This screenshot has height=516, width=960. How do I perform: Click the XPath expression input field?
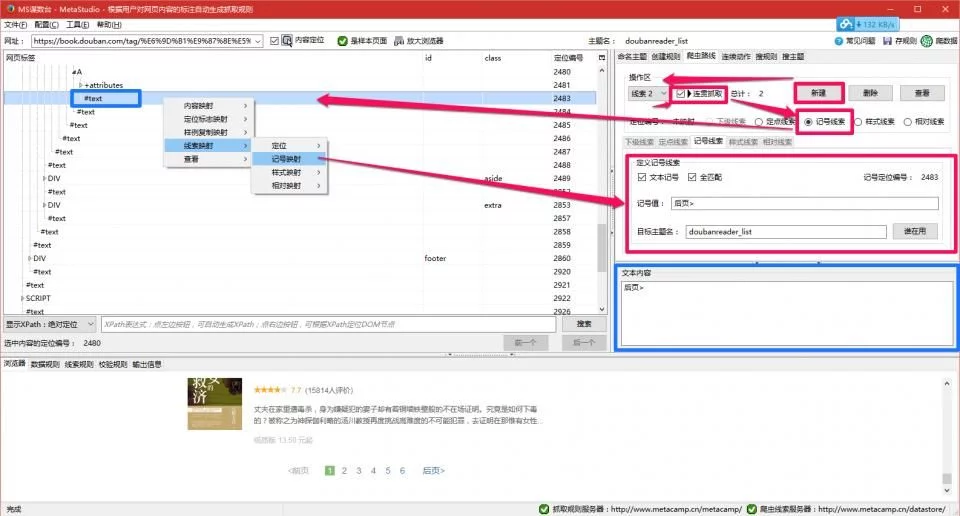328,324
